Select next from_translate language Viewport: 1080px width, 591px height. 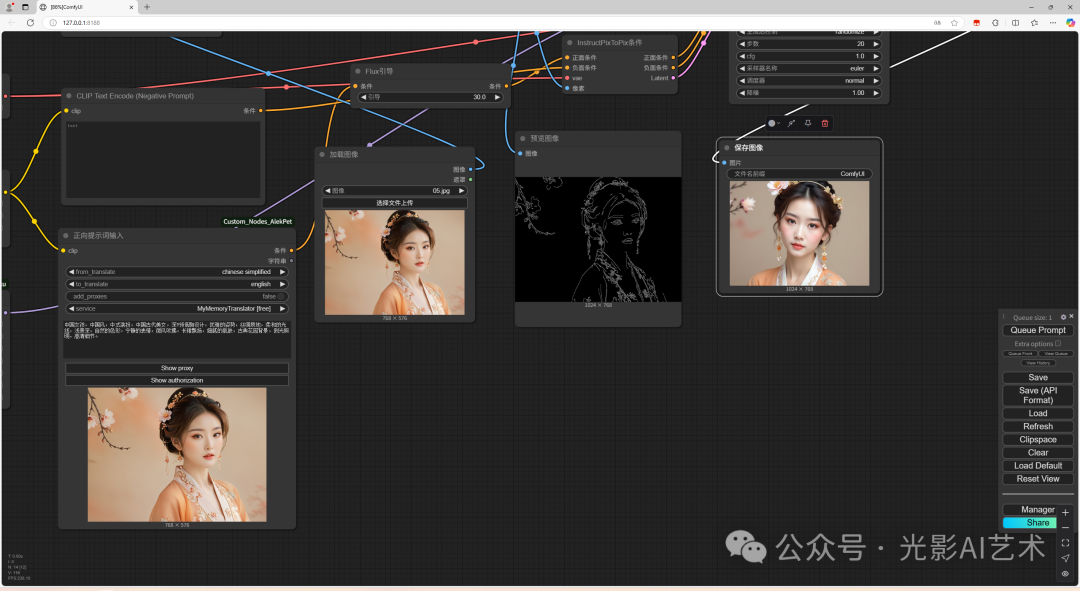[x=282, y=271]
